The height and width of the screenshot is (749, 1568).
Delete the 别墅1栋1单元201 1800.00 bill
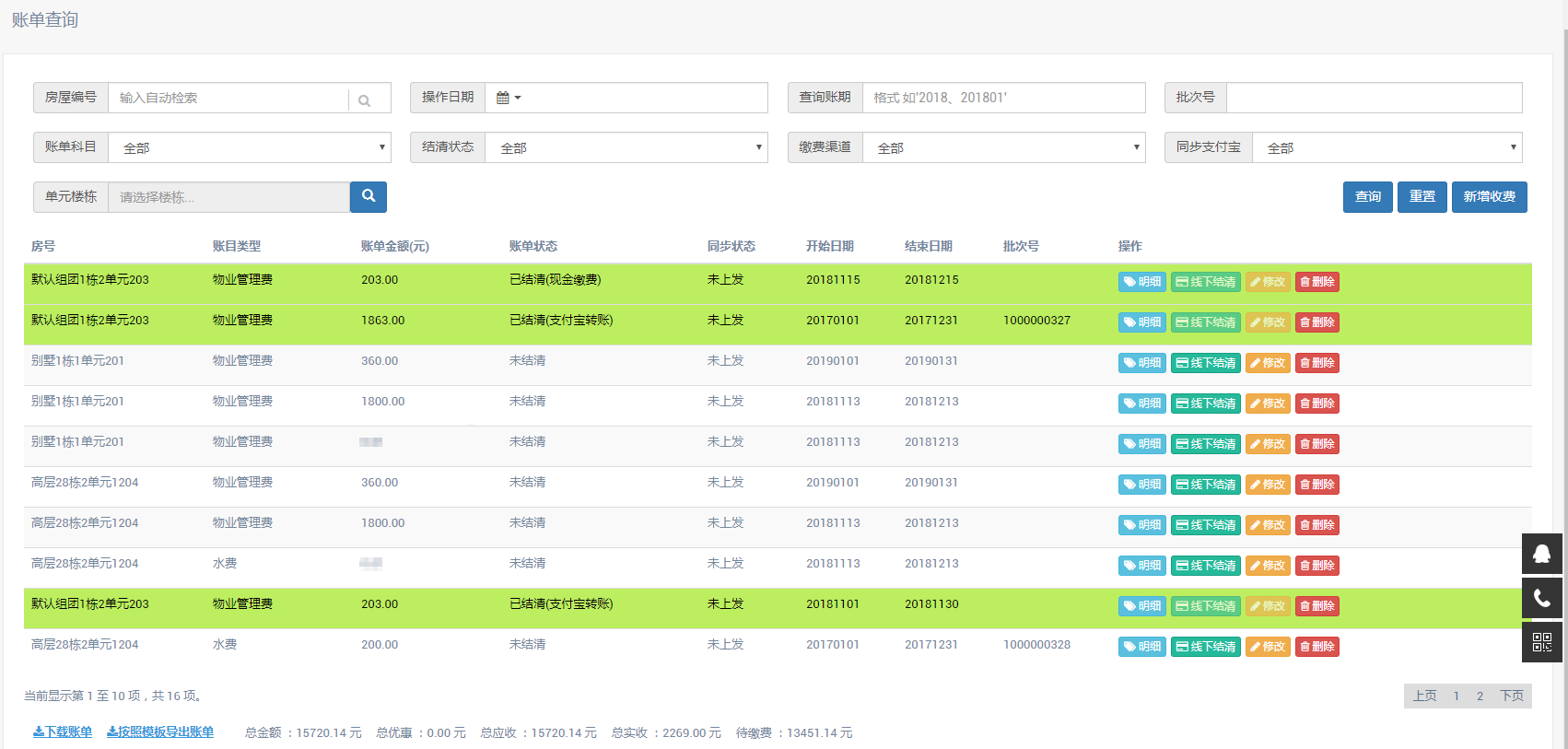point(1317,404)
